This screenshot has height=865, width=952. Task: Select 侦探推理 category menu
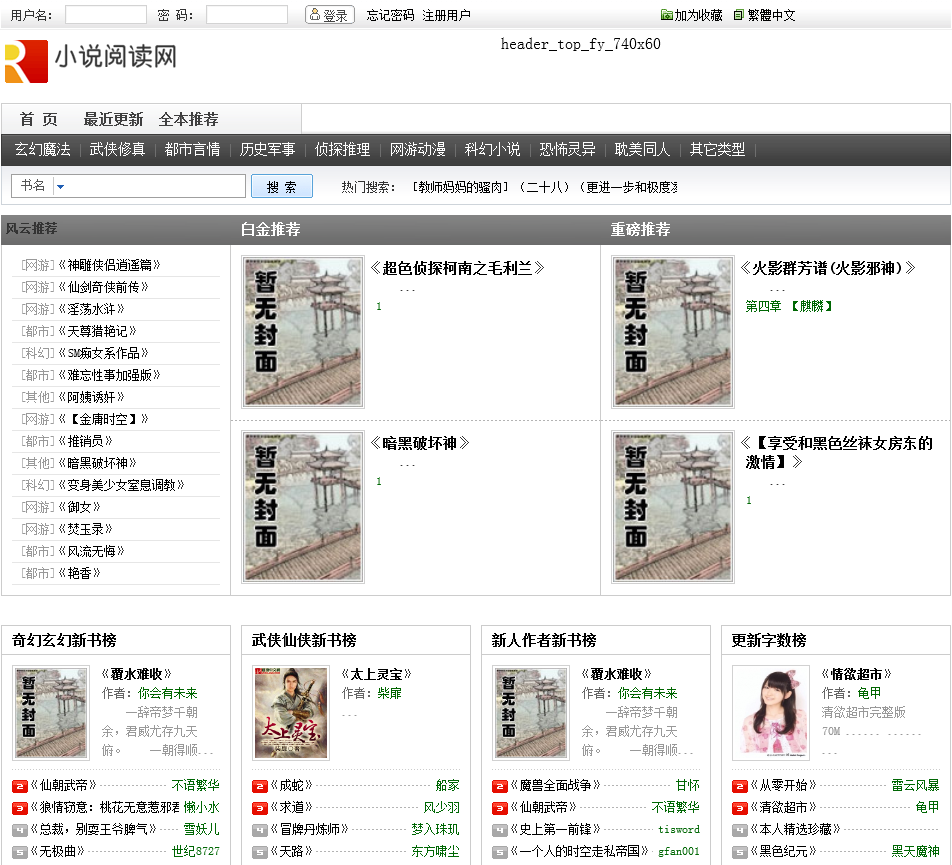pos(342,149)
